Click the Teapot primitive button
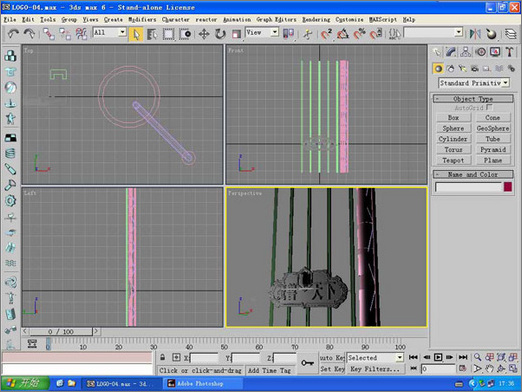 tap(453, 160)
